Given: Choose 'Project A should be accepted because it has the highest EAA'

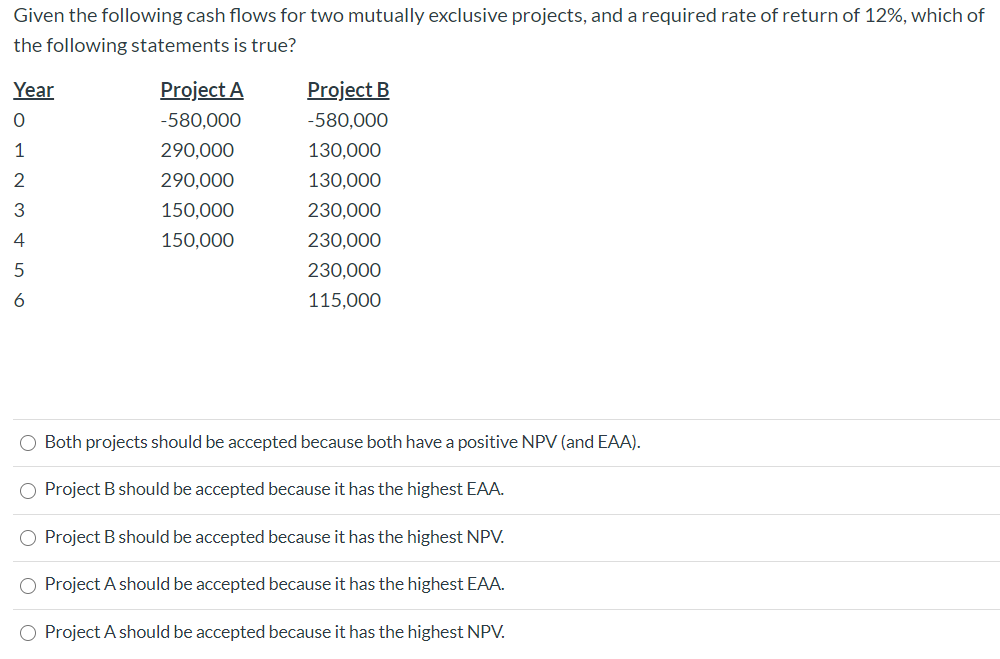Looking at the screenshot, I should (x=28, y=584).
